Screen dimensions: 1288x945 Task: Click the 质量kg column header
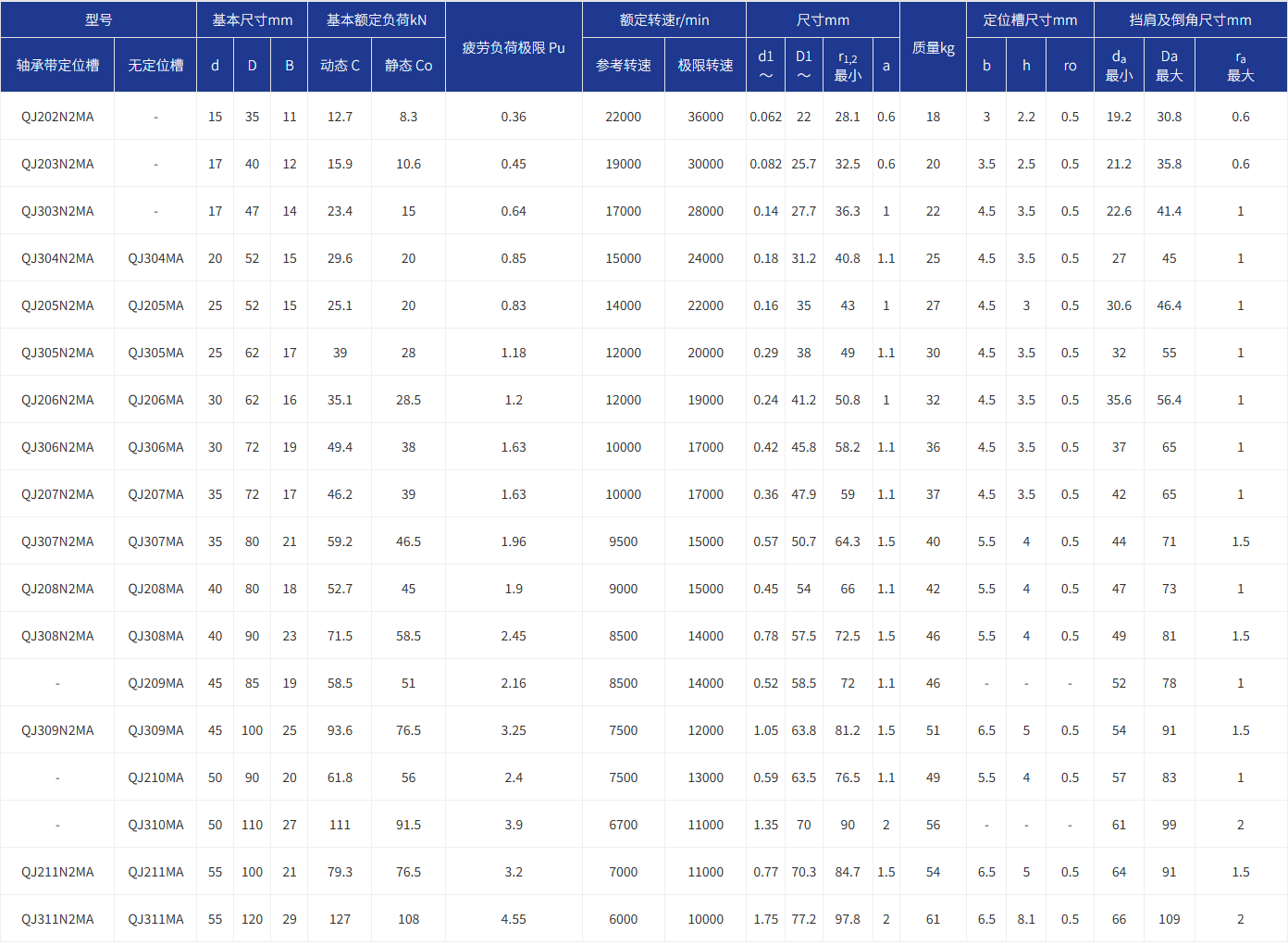point(933,47)
